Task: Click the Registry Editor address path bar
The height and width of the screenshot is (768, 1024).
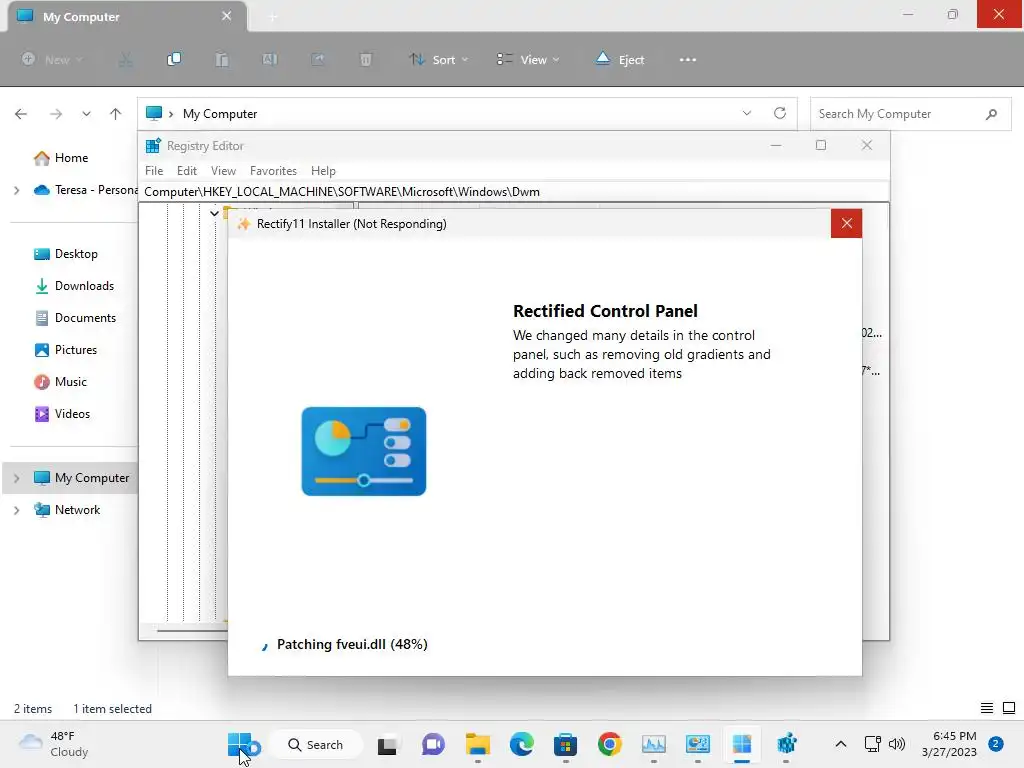Action: point(513,191)
